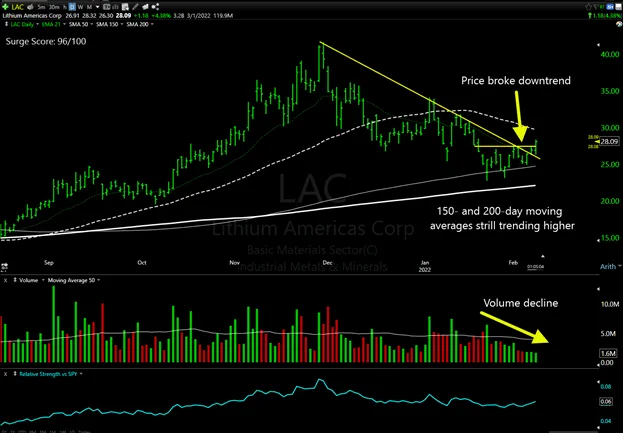Viewport: 623px width, 433px height.
Task: Click the small up arrow above Arith
Action: [543, 256]
